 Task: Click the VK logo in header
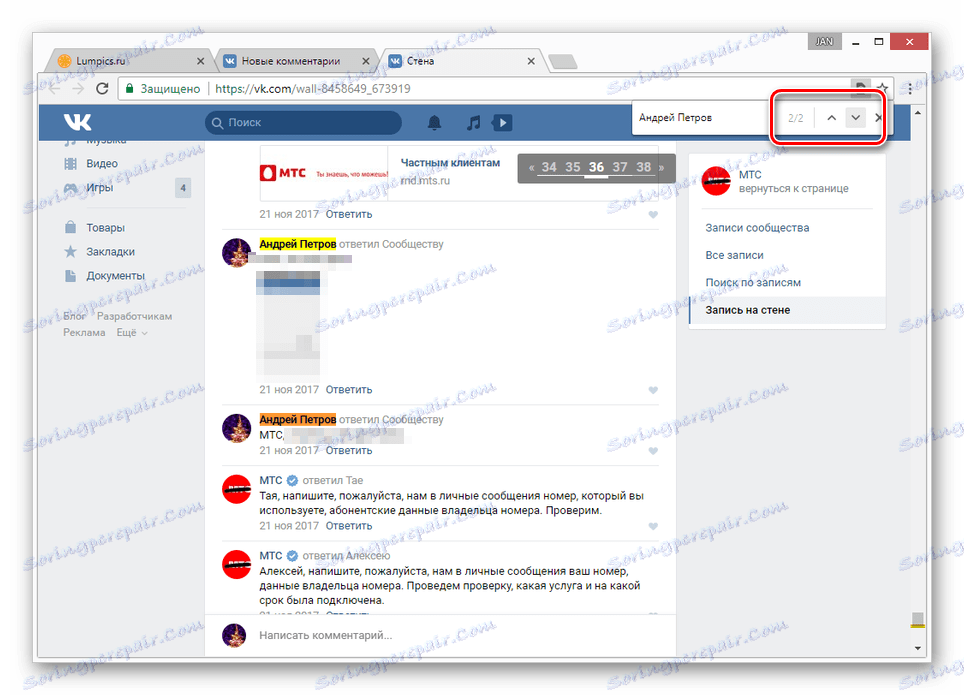click(77, 122)
